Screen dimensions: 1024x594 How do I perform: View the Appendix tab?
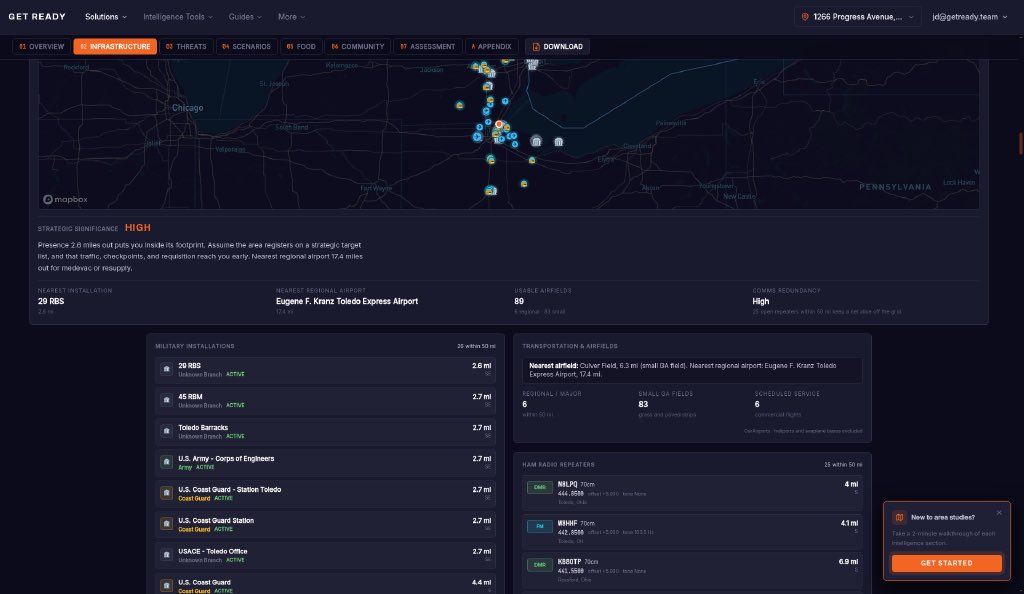(491, 47)
